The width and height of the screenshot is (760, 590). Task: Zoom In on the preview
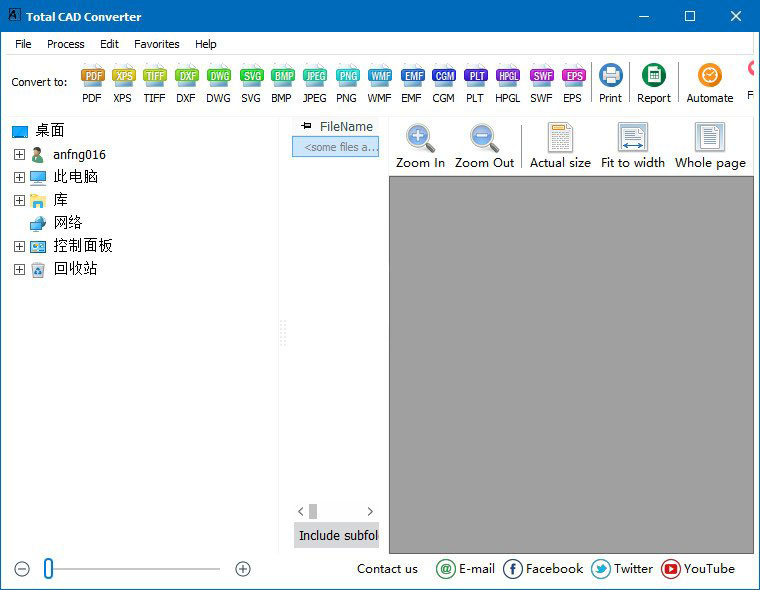click(420, 146)
